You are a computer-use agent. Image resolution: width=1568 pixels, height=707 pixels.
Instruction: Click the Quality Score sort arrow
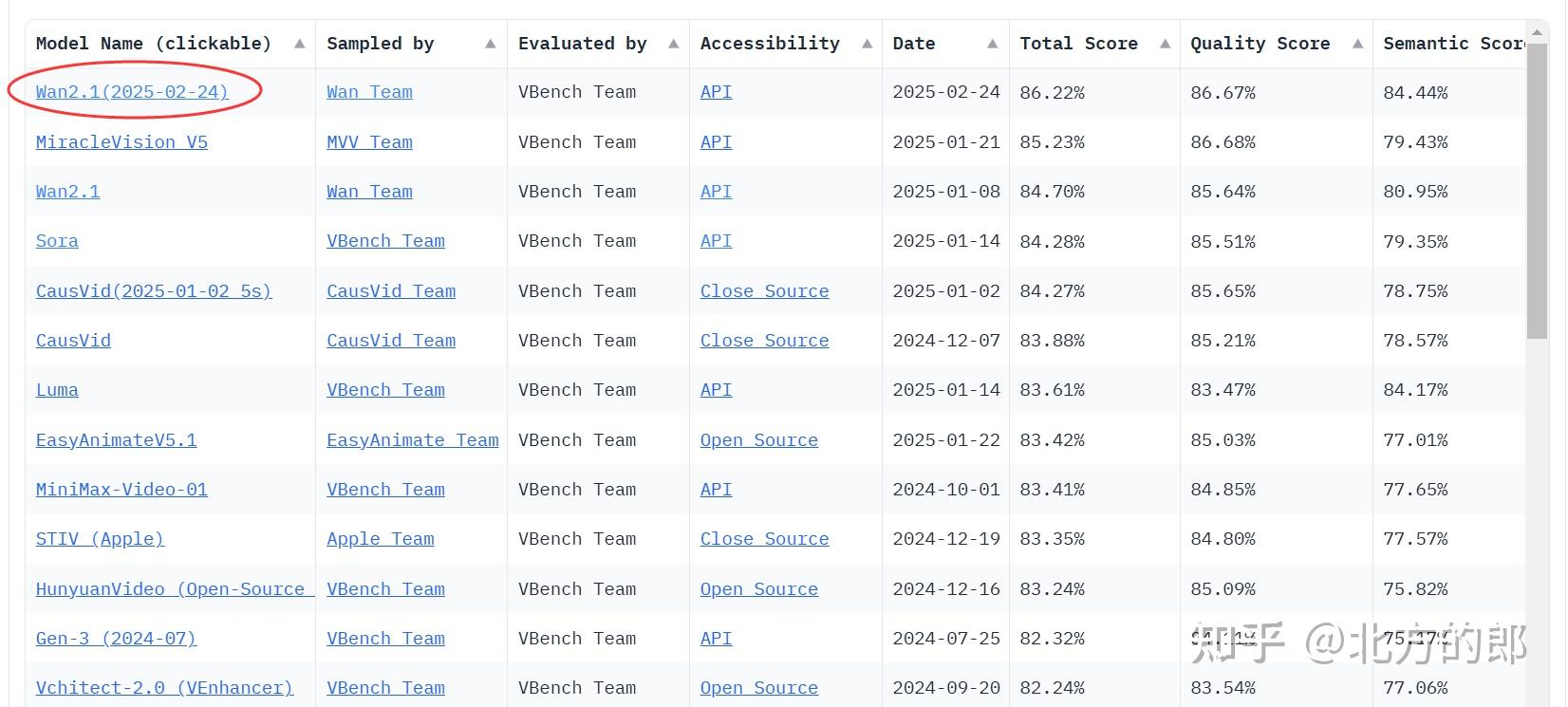coord(1358,44)
